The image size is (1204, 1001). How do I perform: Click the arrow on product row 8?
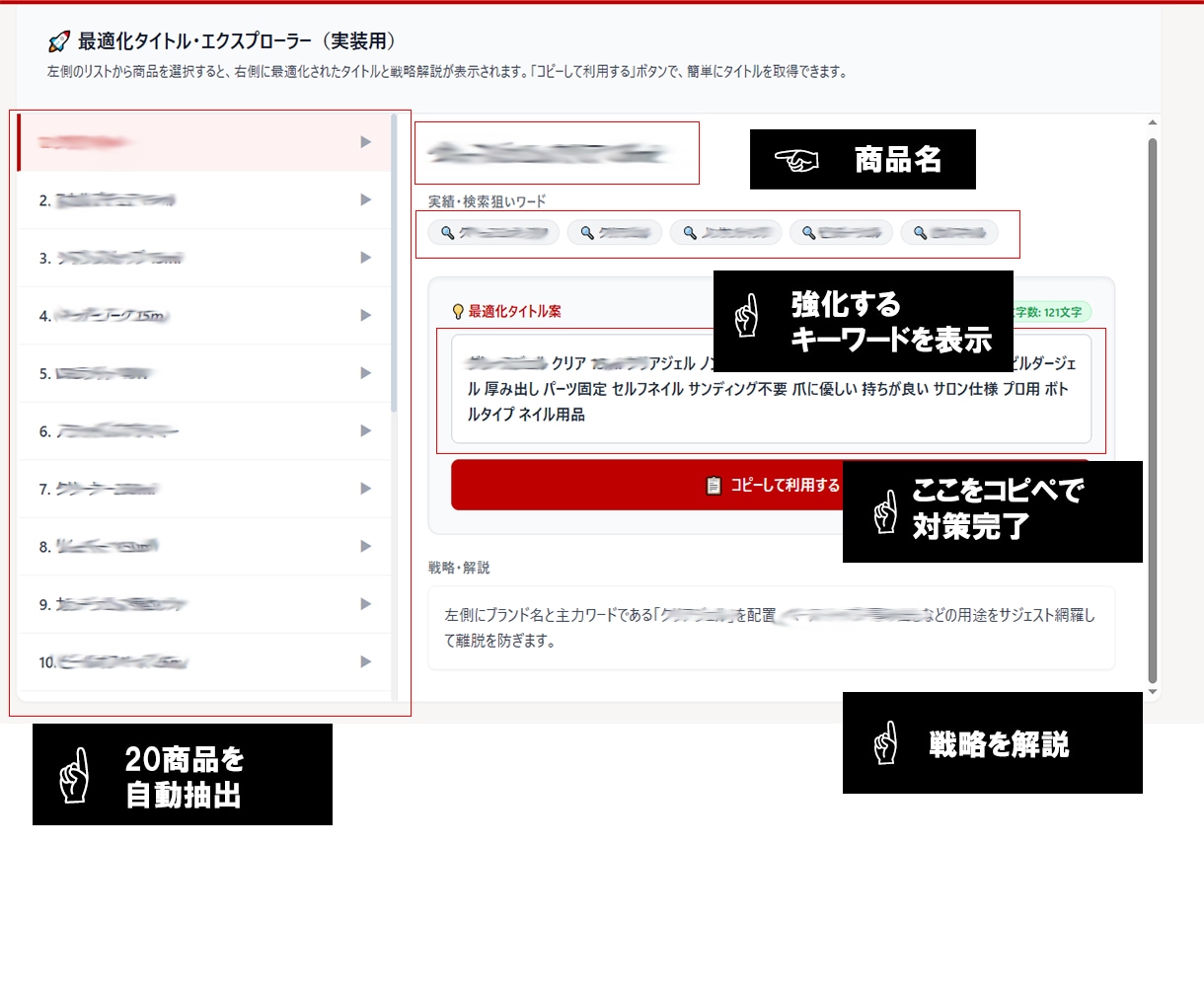click(x=366, y=546)
